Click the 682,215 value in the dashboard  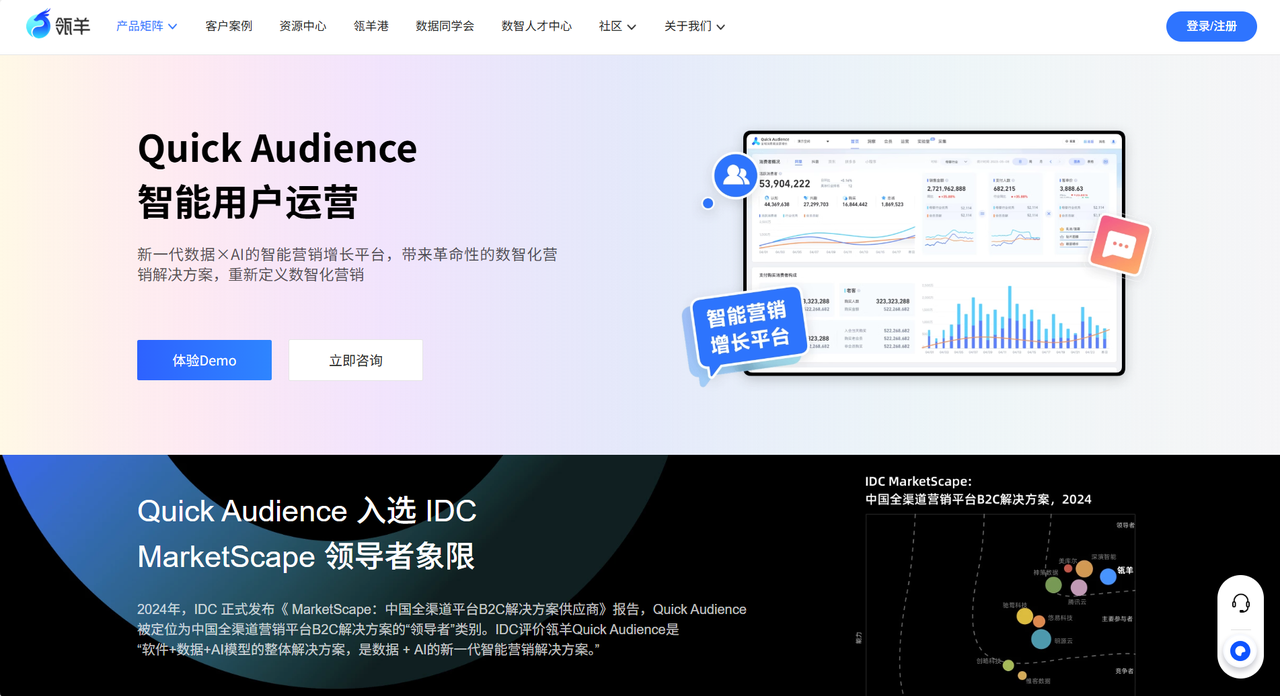coord(1004,188)
